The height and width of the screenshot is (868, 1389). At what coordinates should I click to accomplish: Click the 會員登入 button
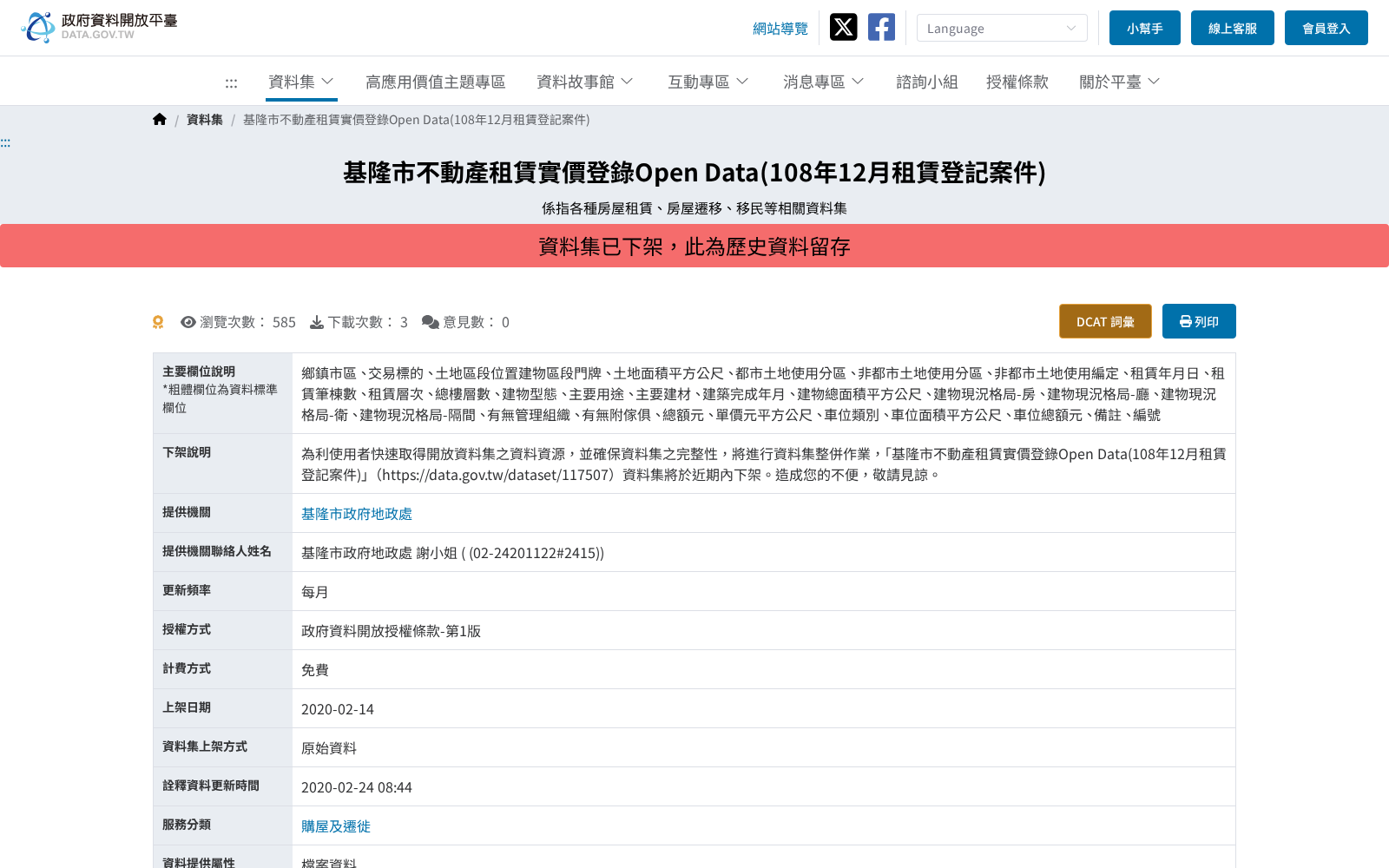(x=1326, y=28)
